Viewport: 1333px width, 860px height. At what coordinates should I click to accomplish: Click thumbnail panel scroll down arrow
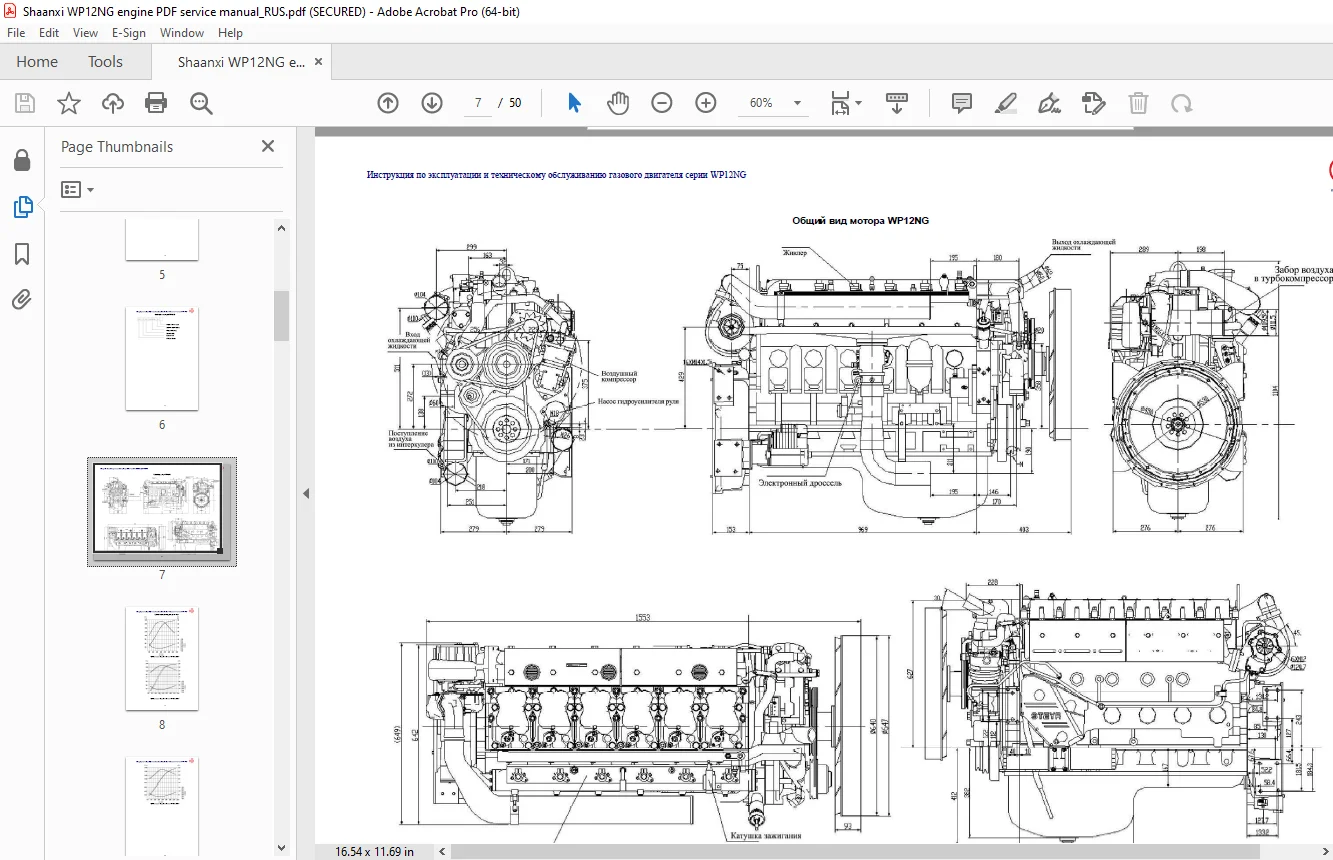click(x=282, y=849)
